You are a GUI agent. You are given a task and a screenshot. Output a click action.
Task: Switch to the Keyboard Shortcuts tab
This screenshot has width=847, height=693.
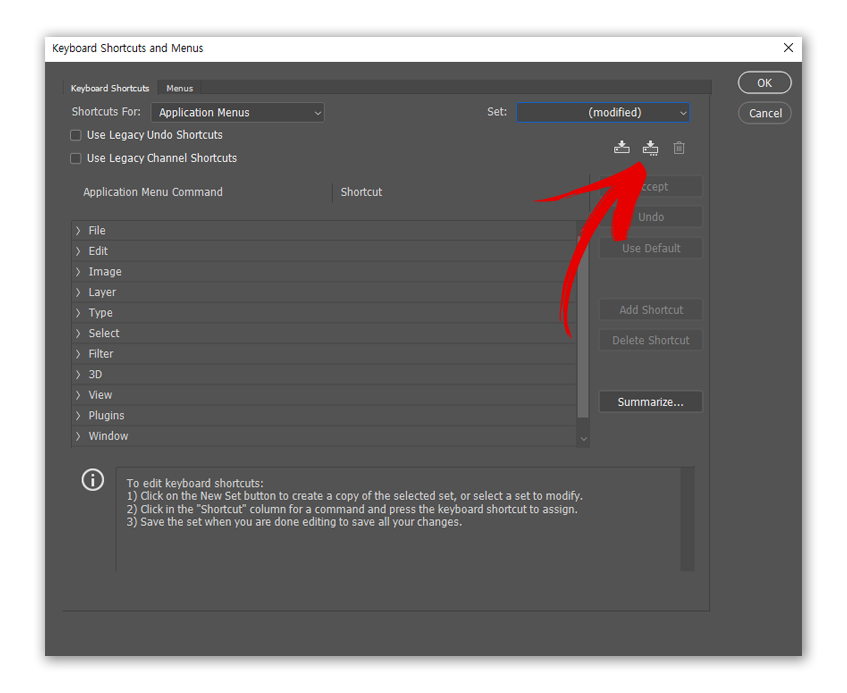(x=110, y=88)
